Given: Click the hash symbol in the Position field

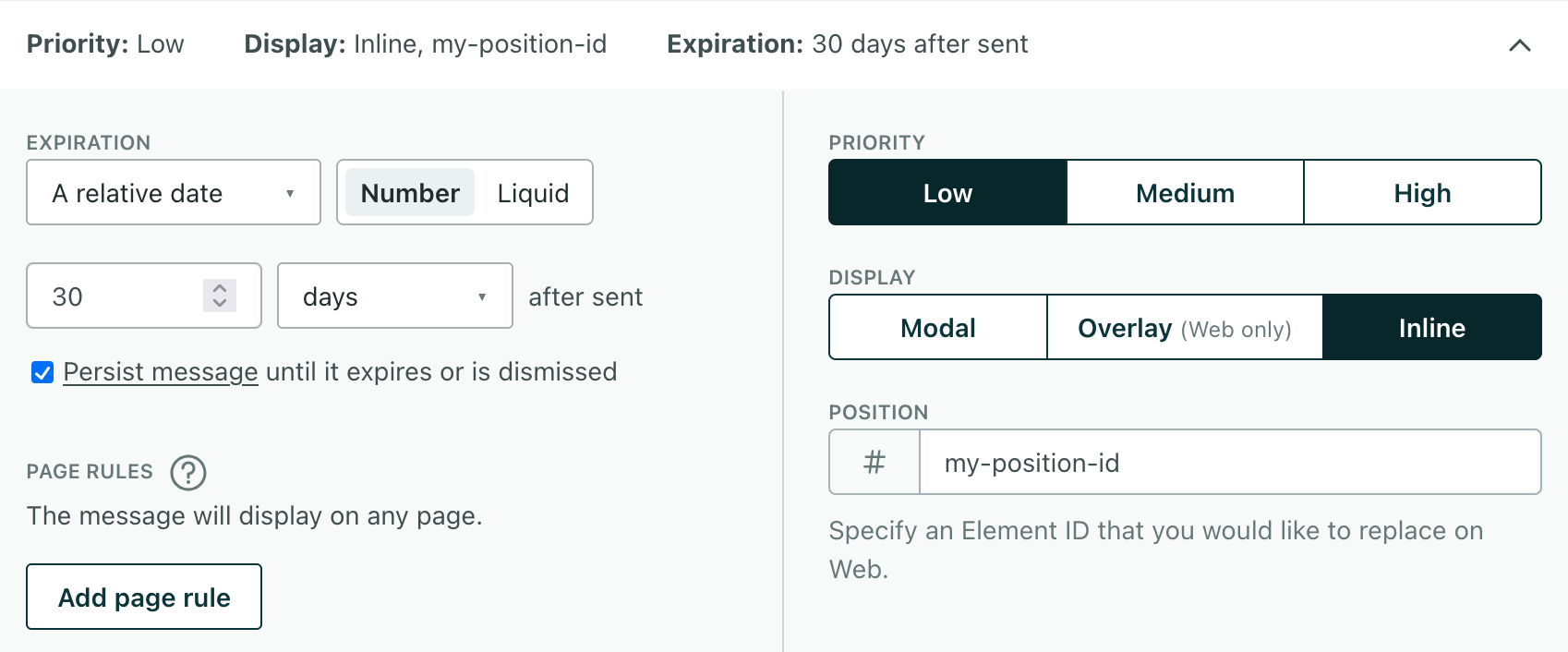Looking at the screenshot, I should (874, 462).
